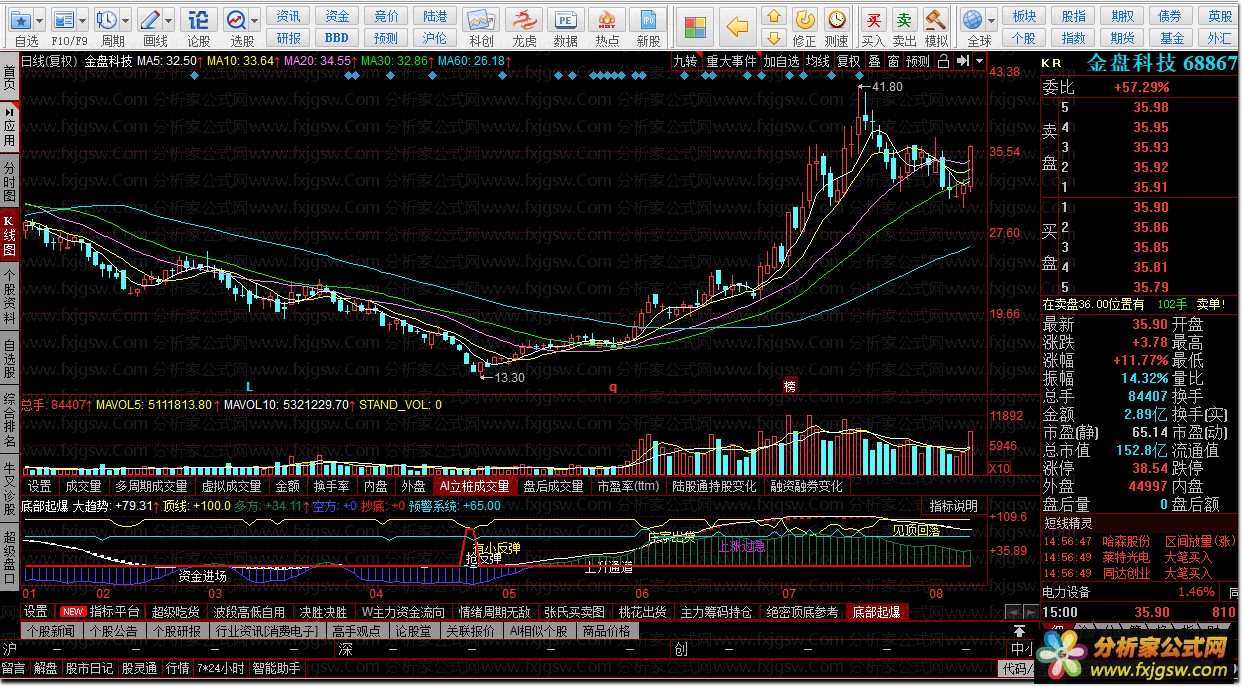Screen dimensions: 1244x687
Task: Open the F10/F9 company info icon
Action: coord(63,20)
